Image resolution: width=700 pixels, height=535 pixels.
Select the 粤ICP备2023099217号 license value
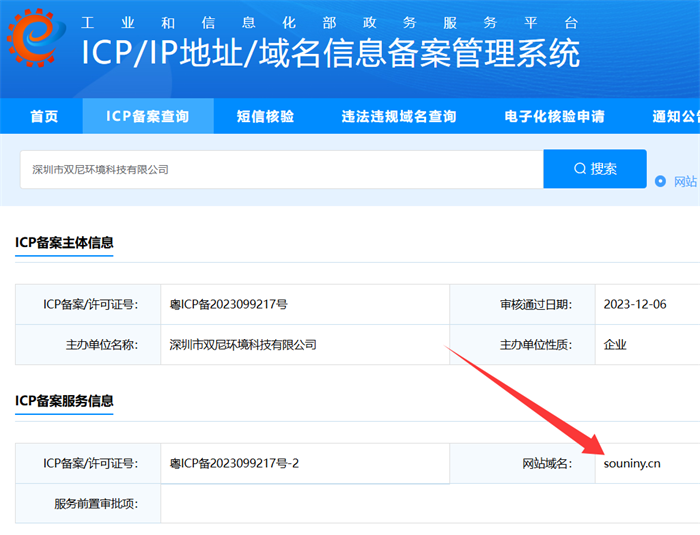[229, 305]
